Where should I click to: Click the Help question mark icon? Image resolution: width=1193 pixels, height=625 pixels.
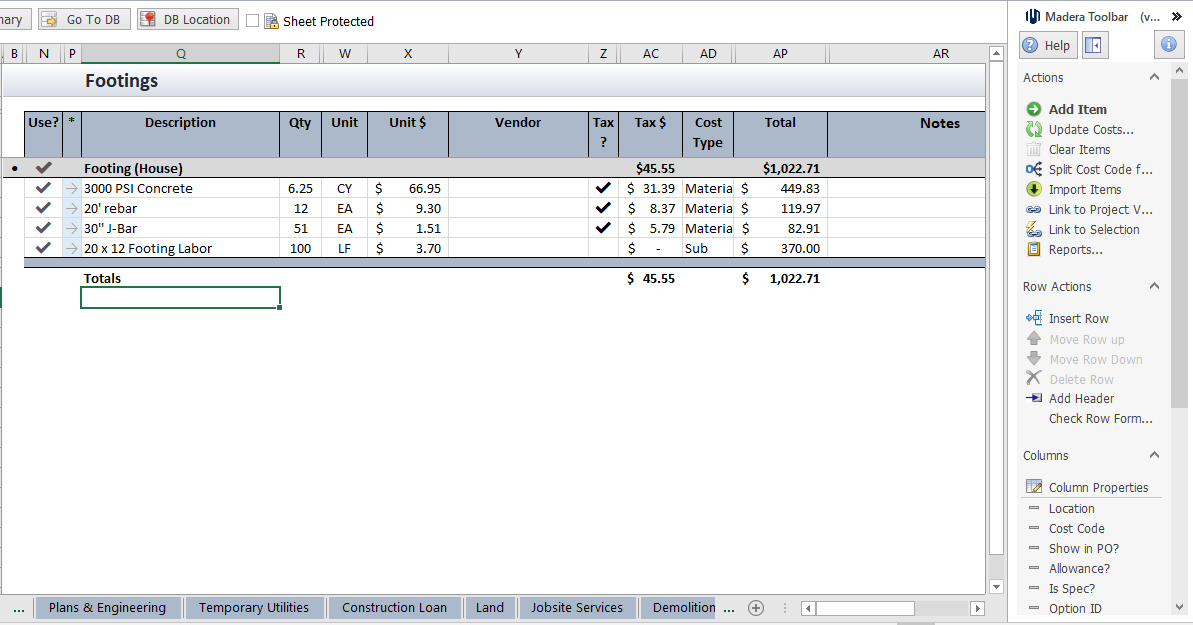coord(1030,45)
